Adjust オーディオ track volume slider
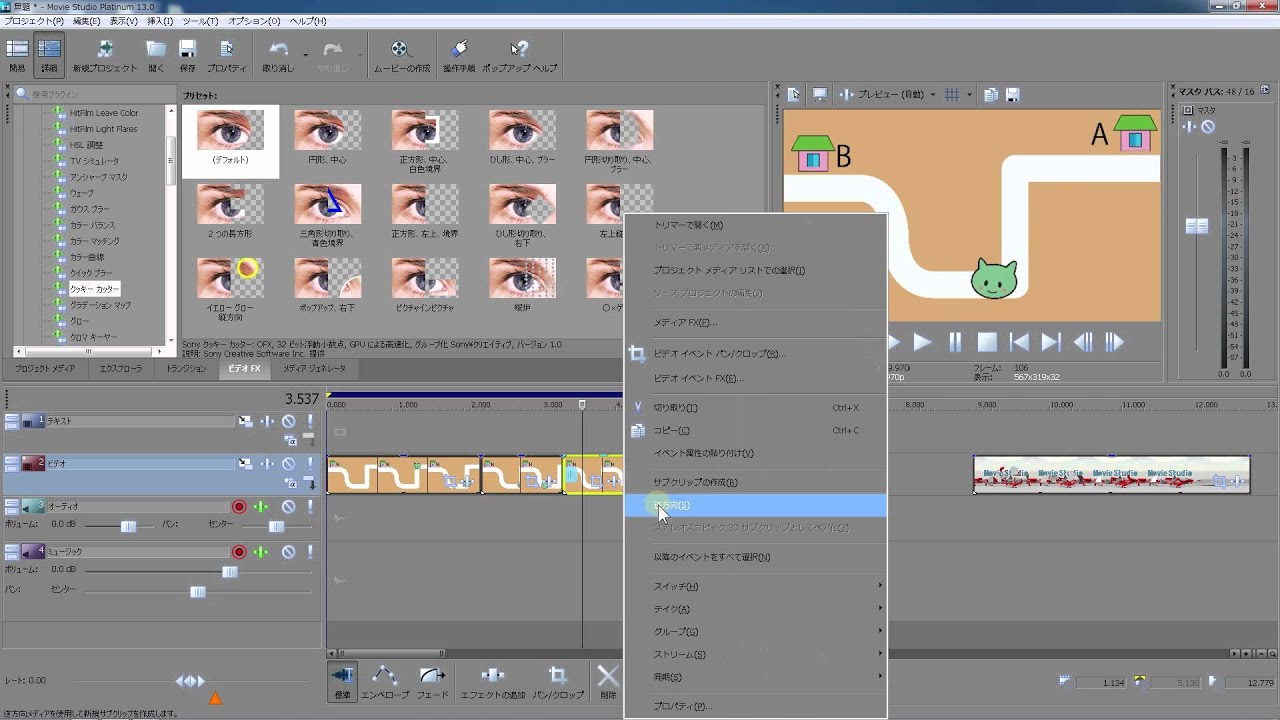Screen dimensions: 1280x720 (x=128, y=527)
